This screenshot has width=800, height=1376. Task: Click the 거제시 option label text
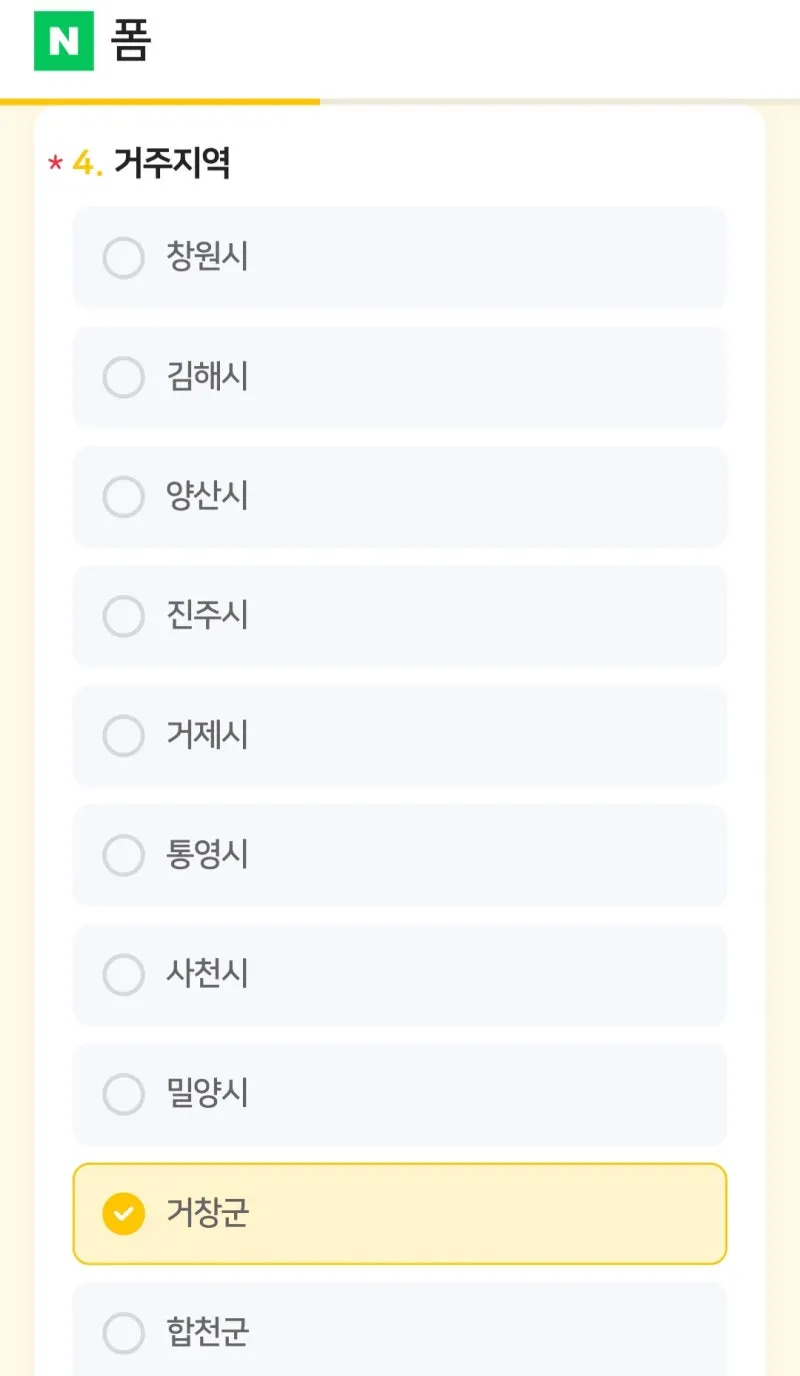tap(207, 736)
